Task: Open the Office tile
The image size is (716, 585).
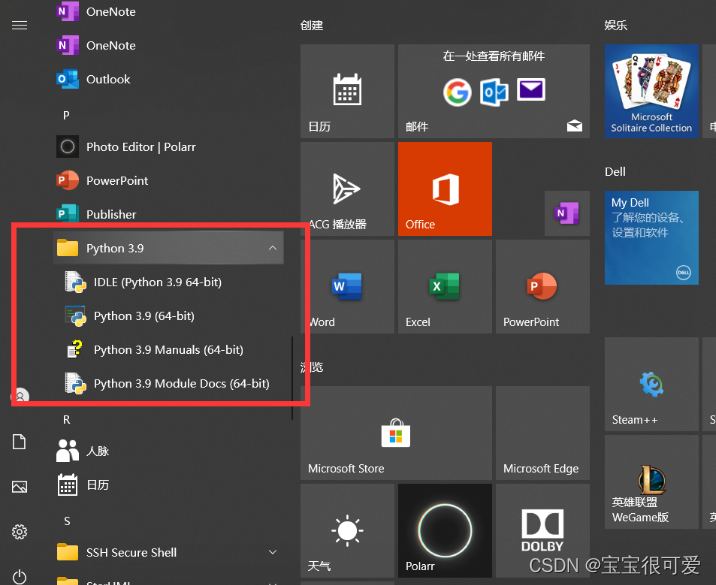Action: [x=445, y=189]
